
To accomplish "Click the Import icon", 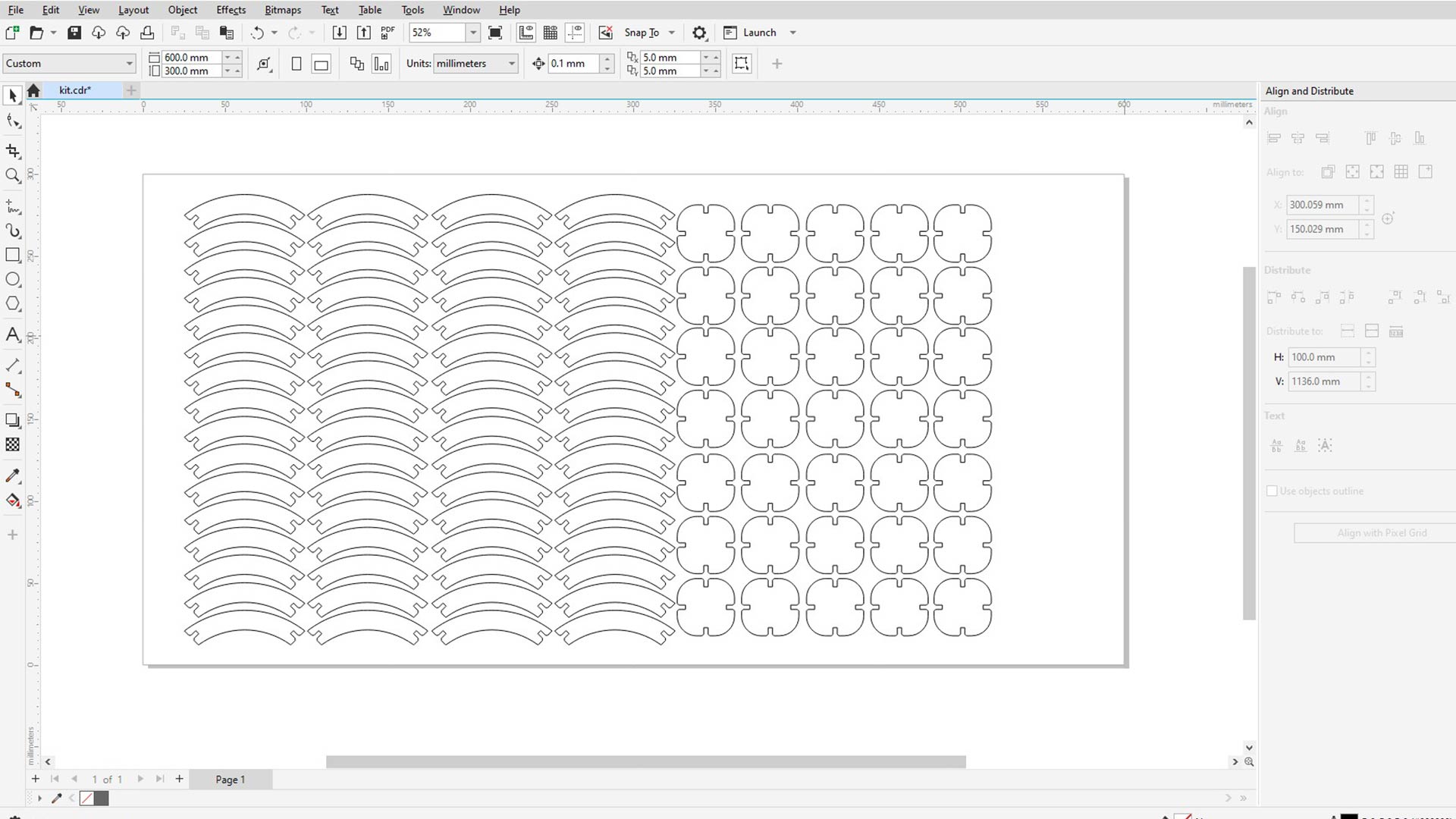I will click(340, 33).
